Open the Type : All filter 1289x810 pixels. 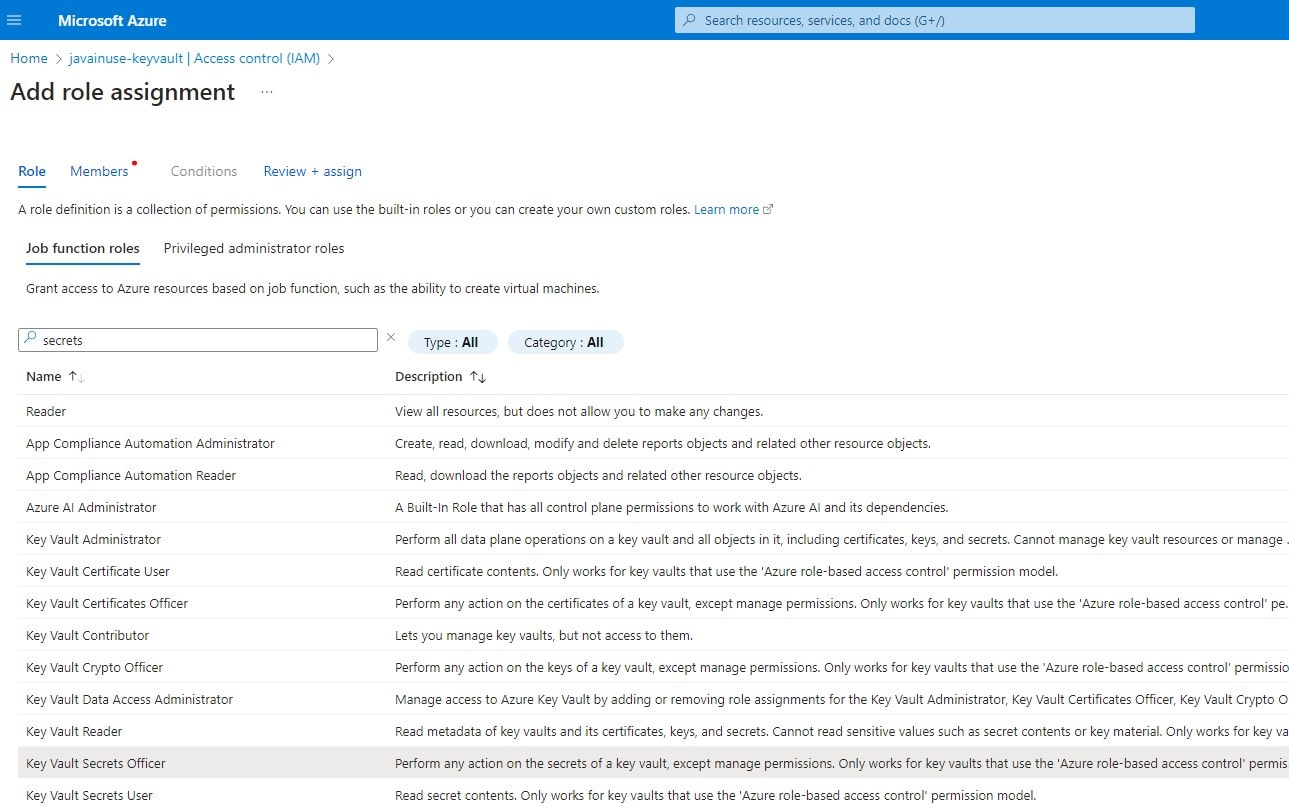tap(452, 342)
